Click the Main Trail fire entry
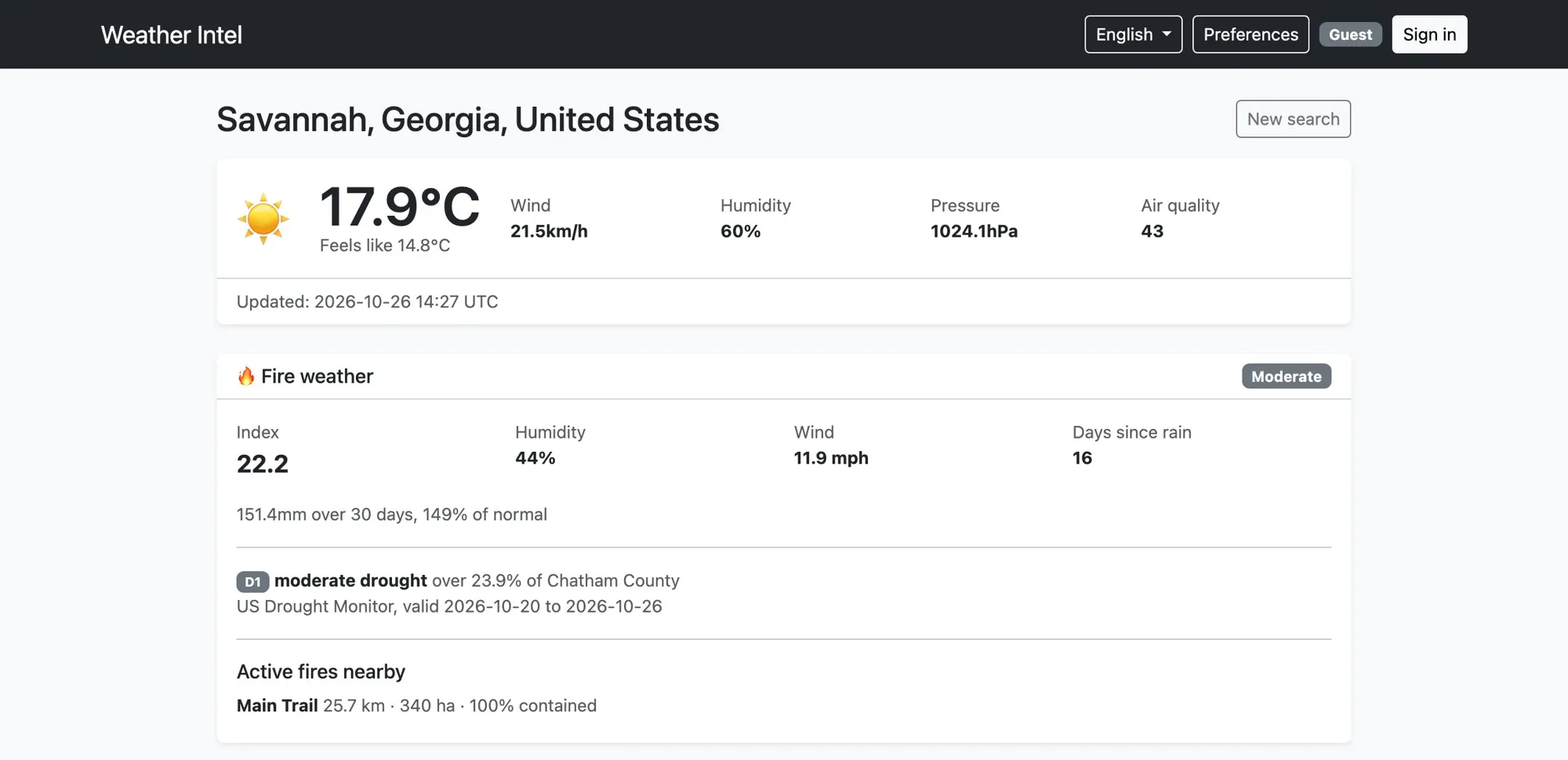The image size is (1568, 760). click(x=416, y=706)
